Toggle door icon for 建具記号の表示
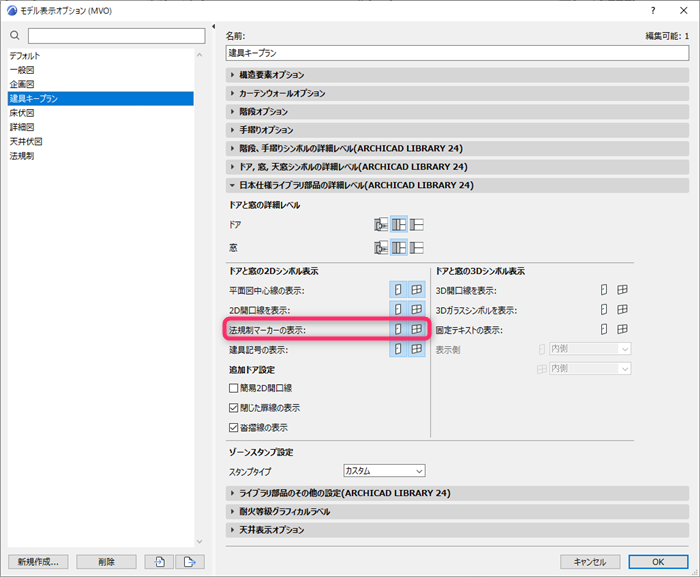Viewport: 700px width, 577px height. pyautogui.click(x=398, y=349)
